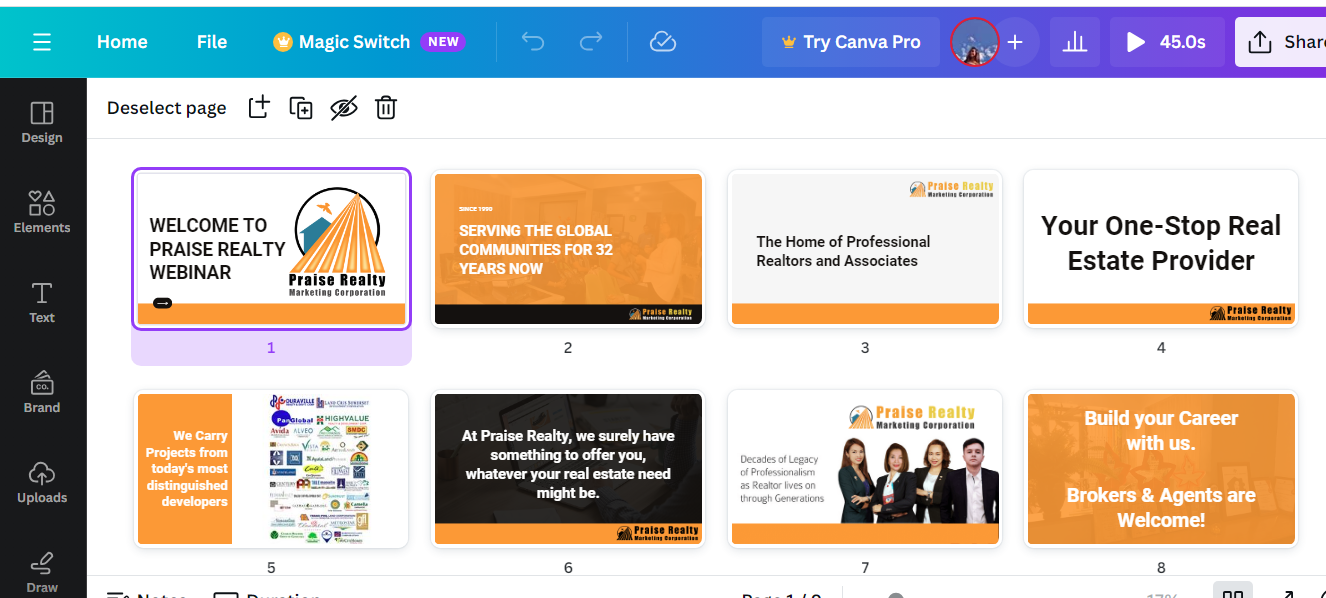The height and width of the screenshot is (598, 1326).
Task: Open the Design panel
Action: [x=42, y=122]
